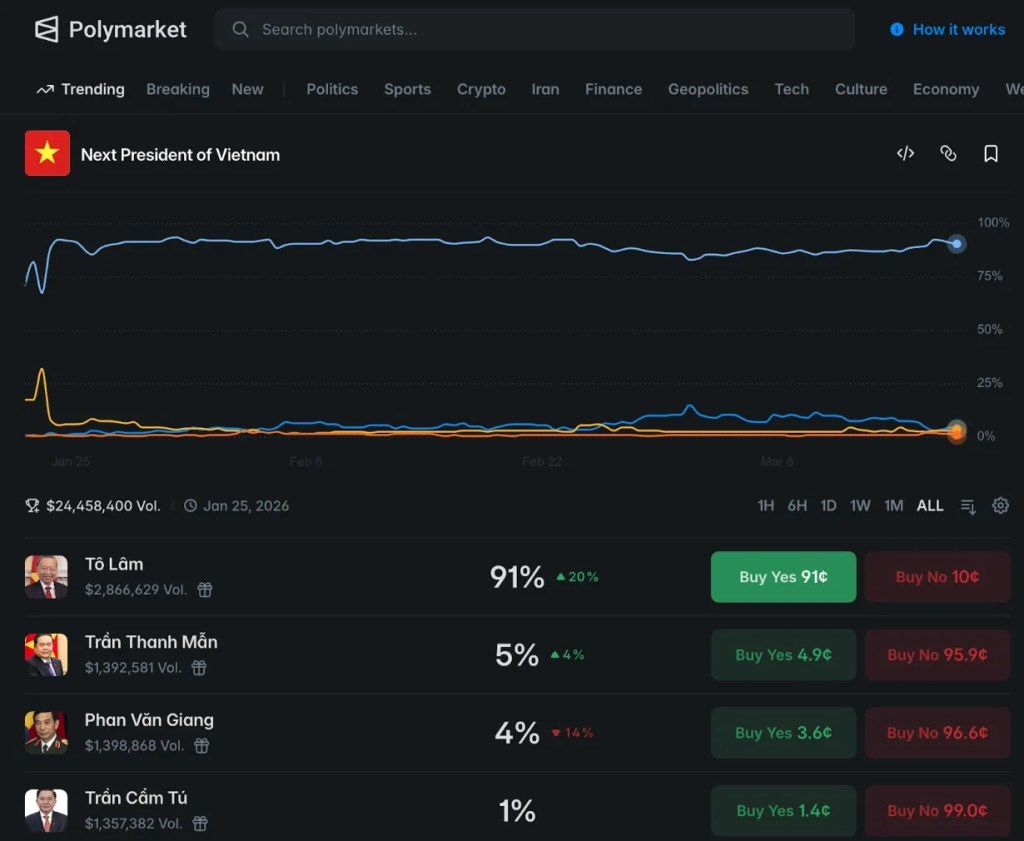The image size is (1024, 841).
Task: Open the How it works link
Action: click(947, 30)
